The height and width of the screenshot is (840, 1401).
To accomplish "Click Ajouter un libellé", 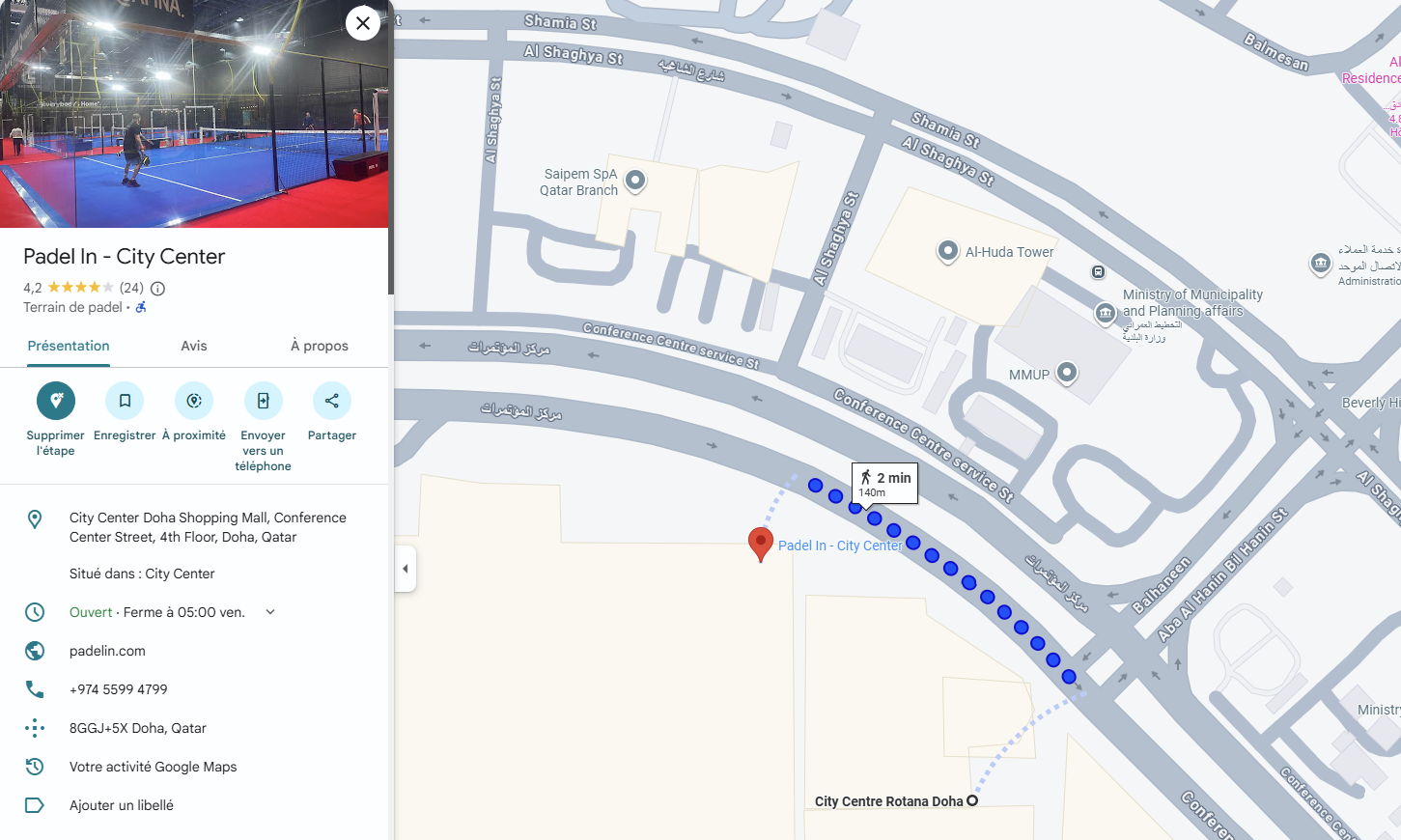I will click(122, 805).
